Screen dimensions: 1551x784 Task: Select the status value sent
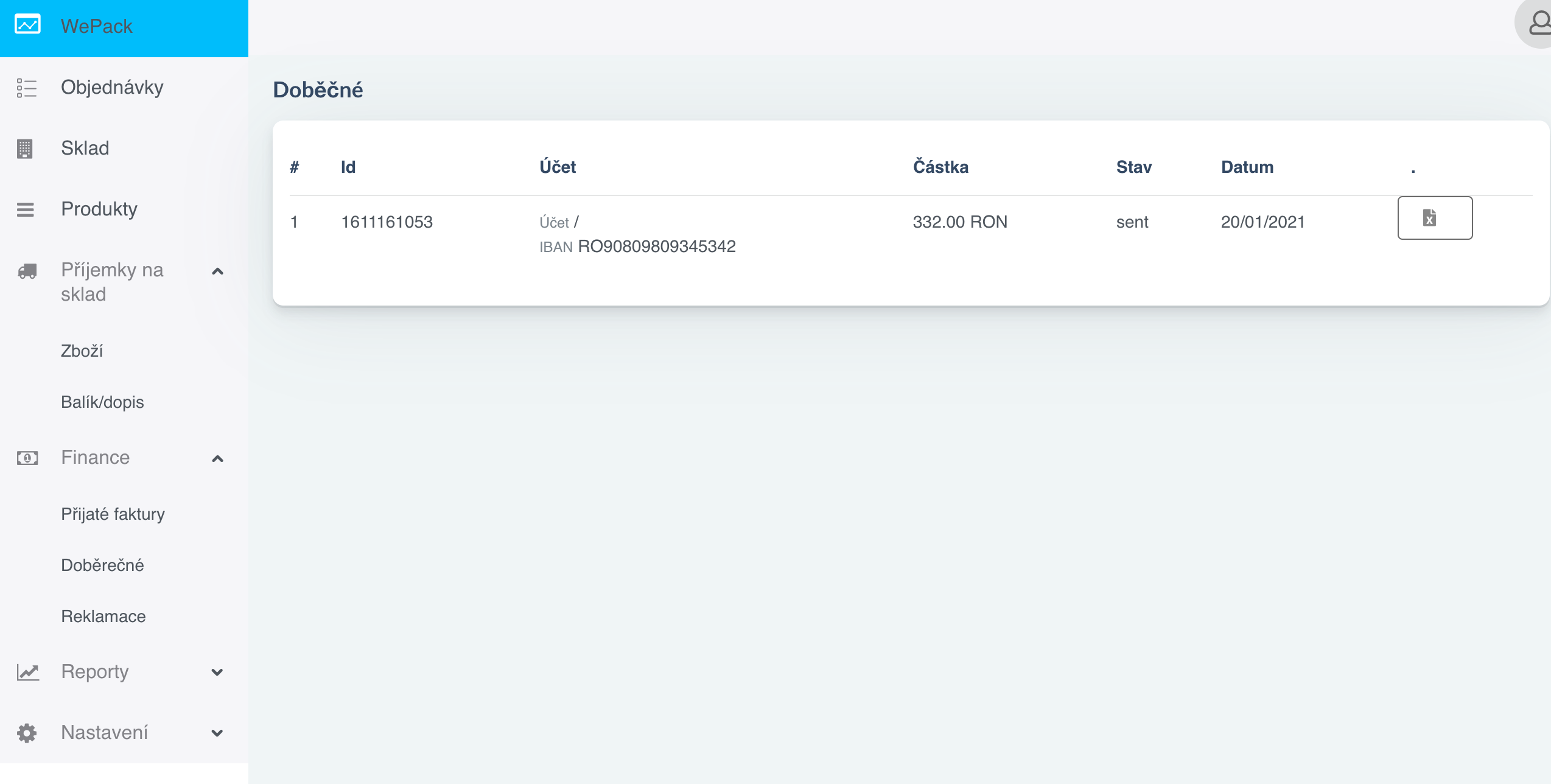pyautogui.click(x=1132, y=222)
